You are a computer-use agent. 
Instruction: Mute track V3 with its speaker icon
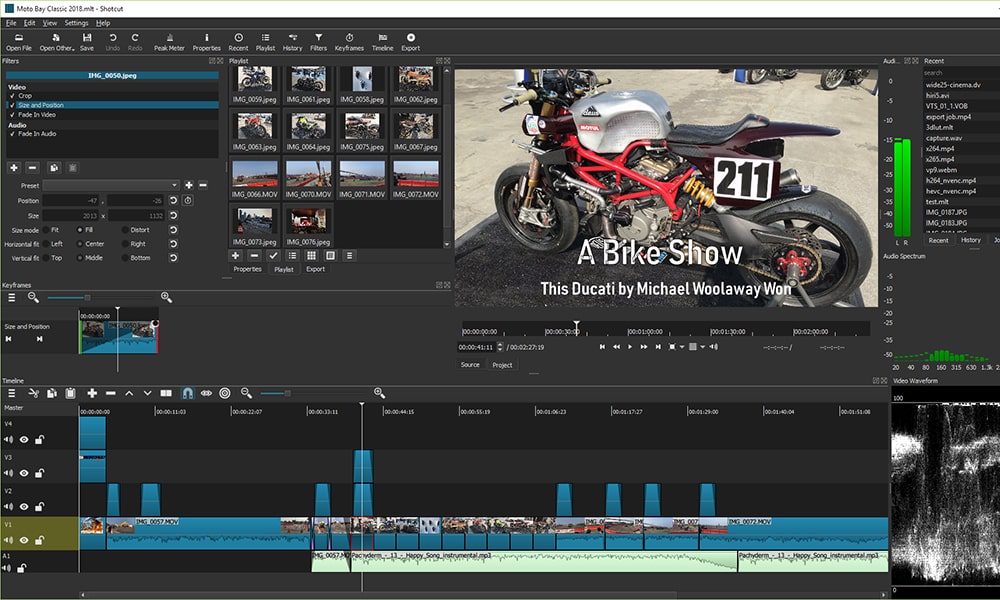[8, 473]
